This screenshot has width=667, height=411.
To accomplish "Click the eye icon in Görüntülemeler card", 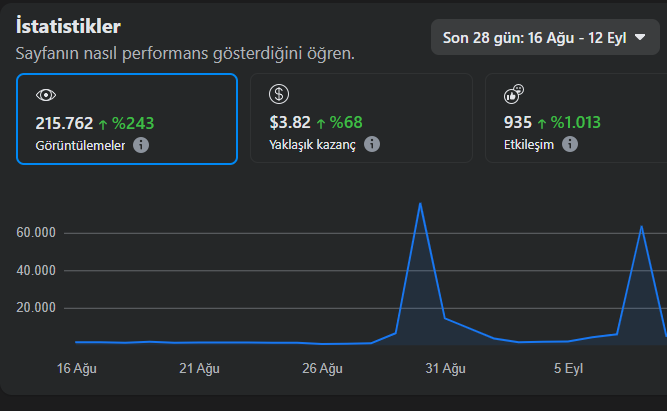I will (x=46, y=95).
